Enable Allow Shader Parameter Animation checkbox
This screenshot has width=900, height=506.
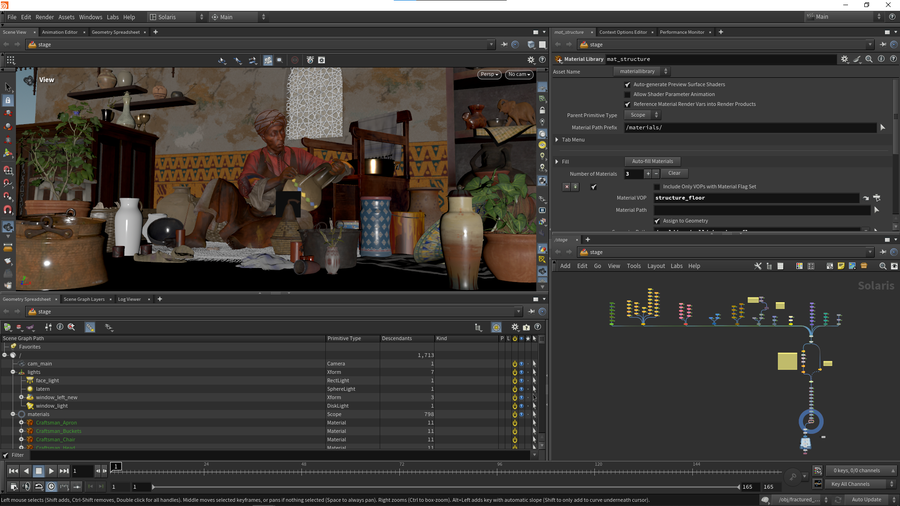pyautogui.click(x=627, y=94)
